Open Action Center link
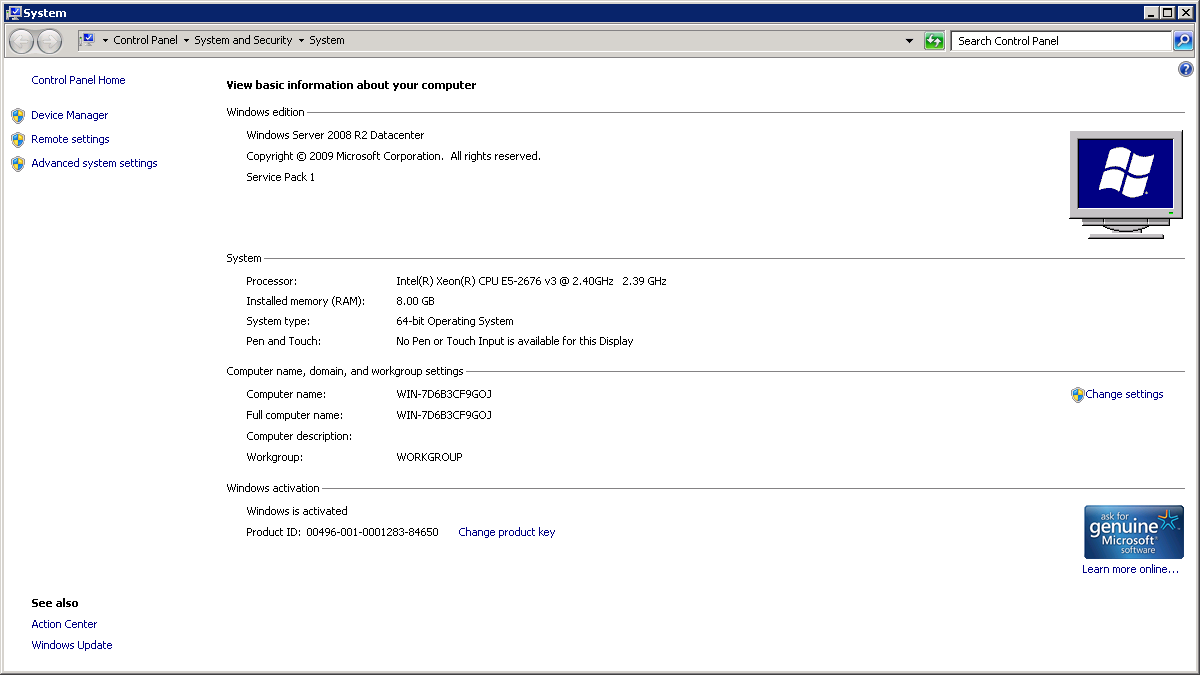Image resolution: width=1200 pixels, height=675 pixels. coord(64,624)
